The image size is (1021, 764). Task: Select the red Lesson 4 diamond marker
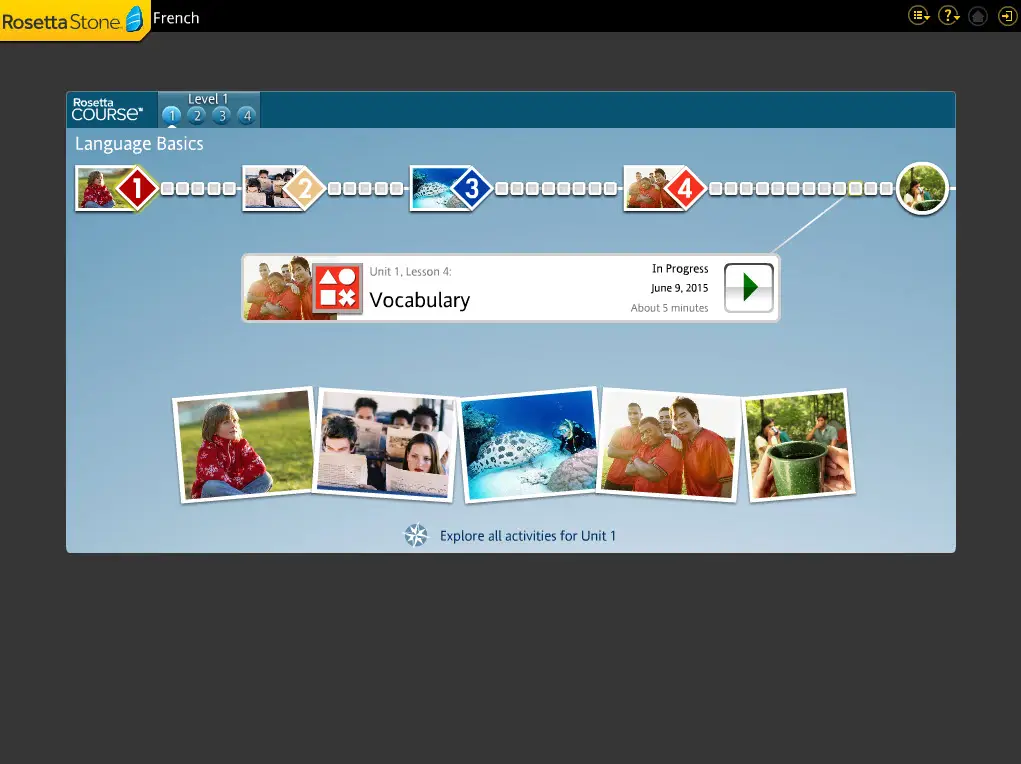[x=685, y=189]
